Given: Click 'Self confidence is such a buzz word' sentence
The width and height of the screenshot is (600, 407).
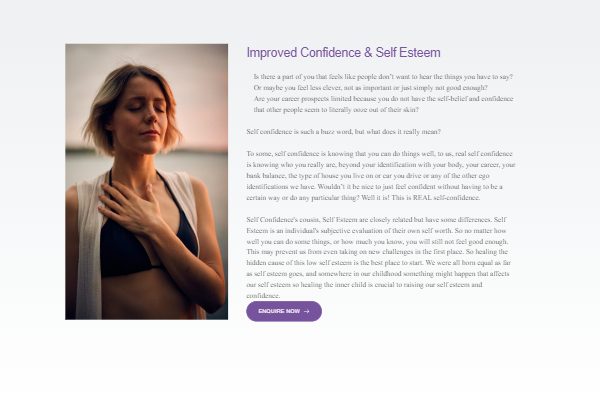Looking at the screenshot, I should 343,132.
